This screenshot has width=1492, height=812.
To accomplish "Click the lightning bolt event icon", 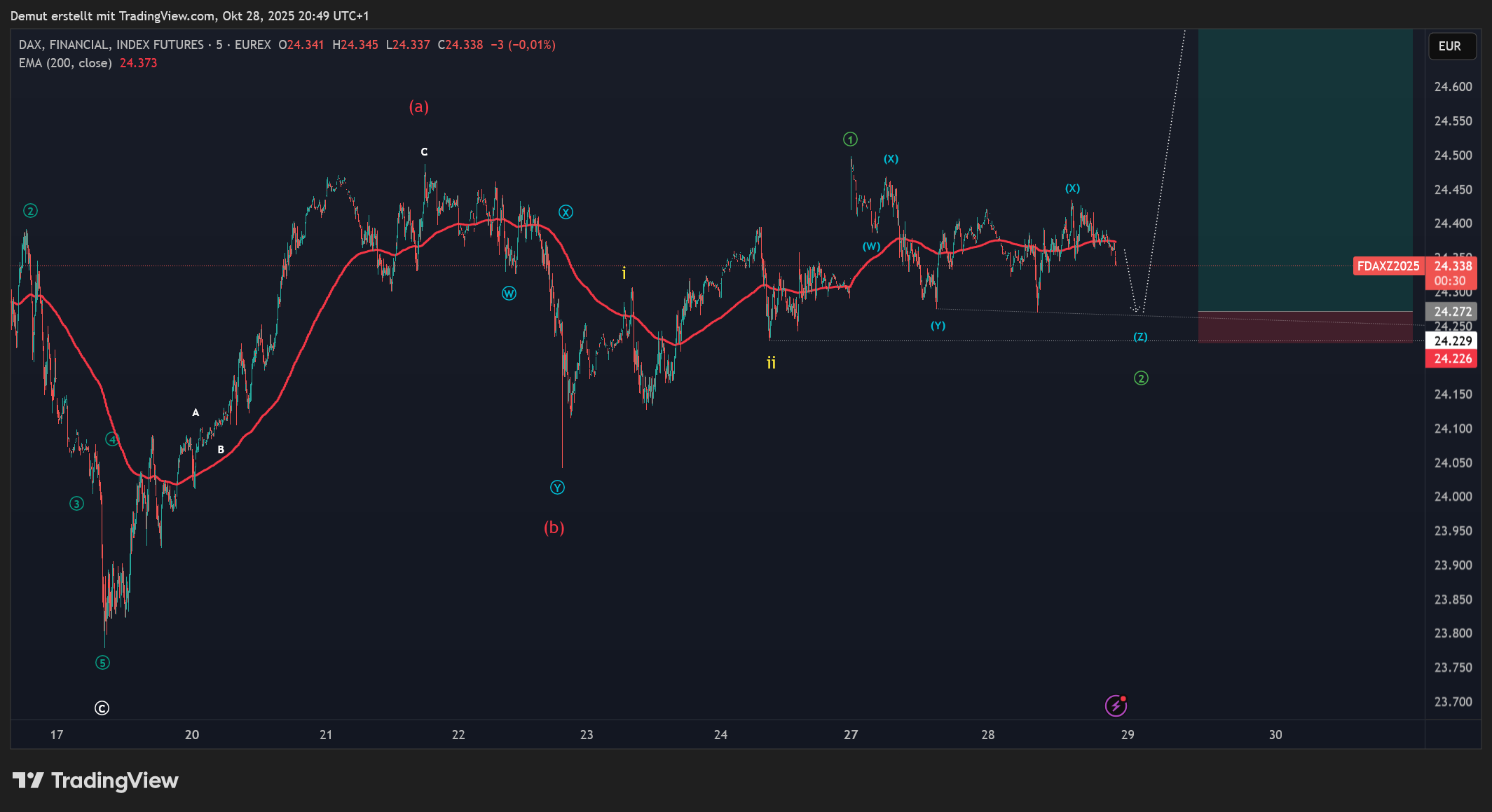I will (x=1116, y=706).
